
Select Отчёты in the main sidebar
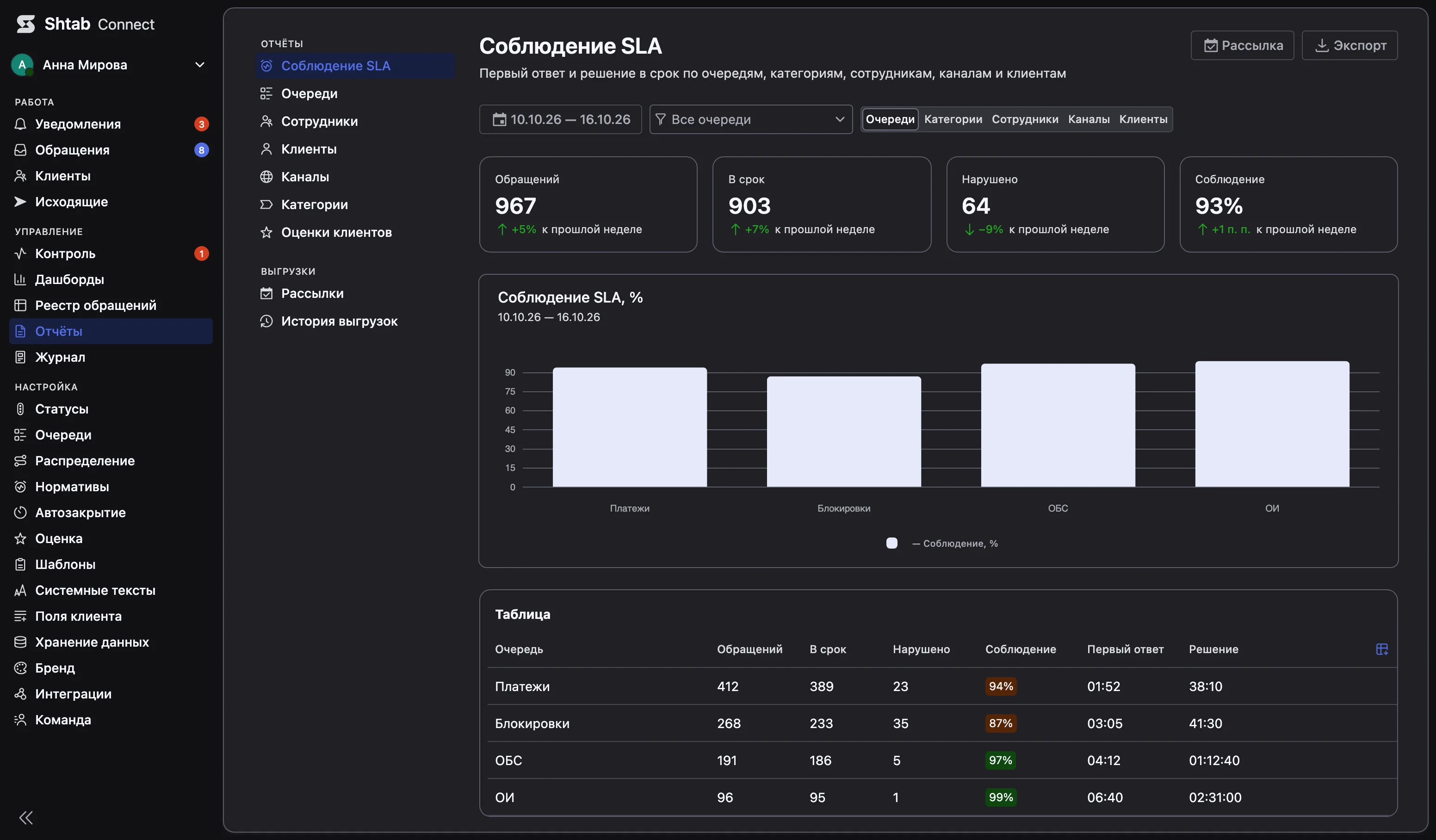(x=111, y=331)
